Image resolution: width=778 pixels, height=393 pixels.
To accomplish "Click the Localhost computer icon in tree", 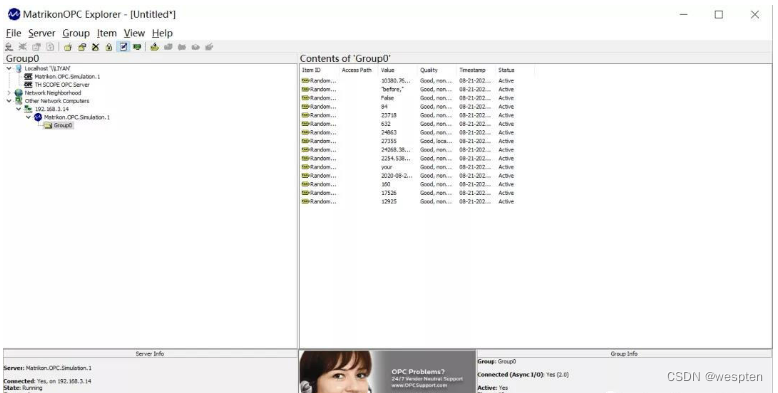I will click(x=19, y=68).
